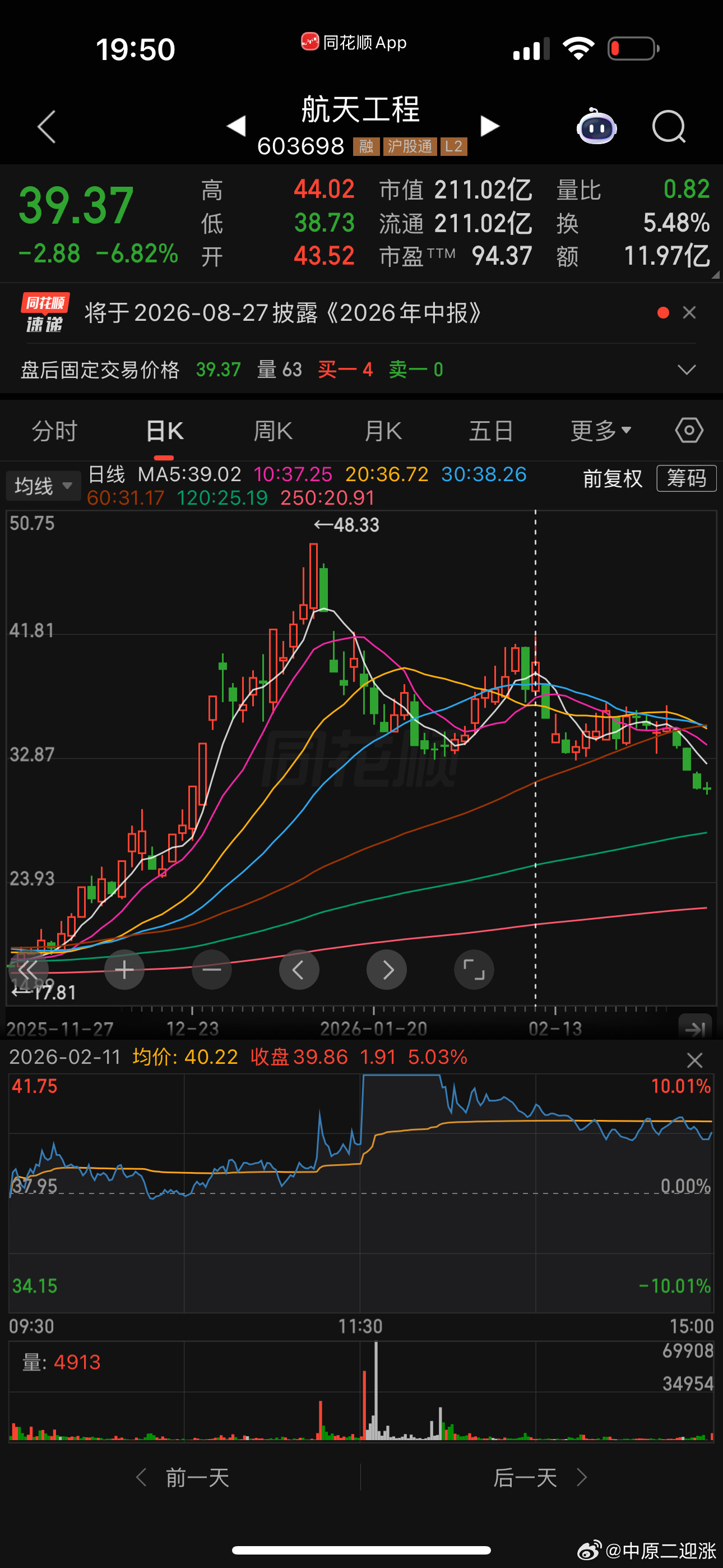Select the 日K chart tab
The height and width of the screenshot is (1568, 723).
pos(164,431)
